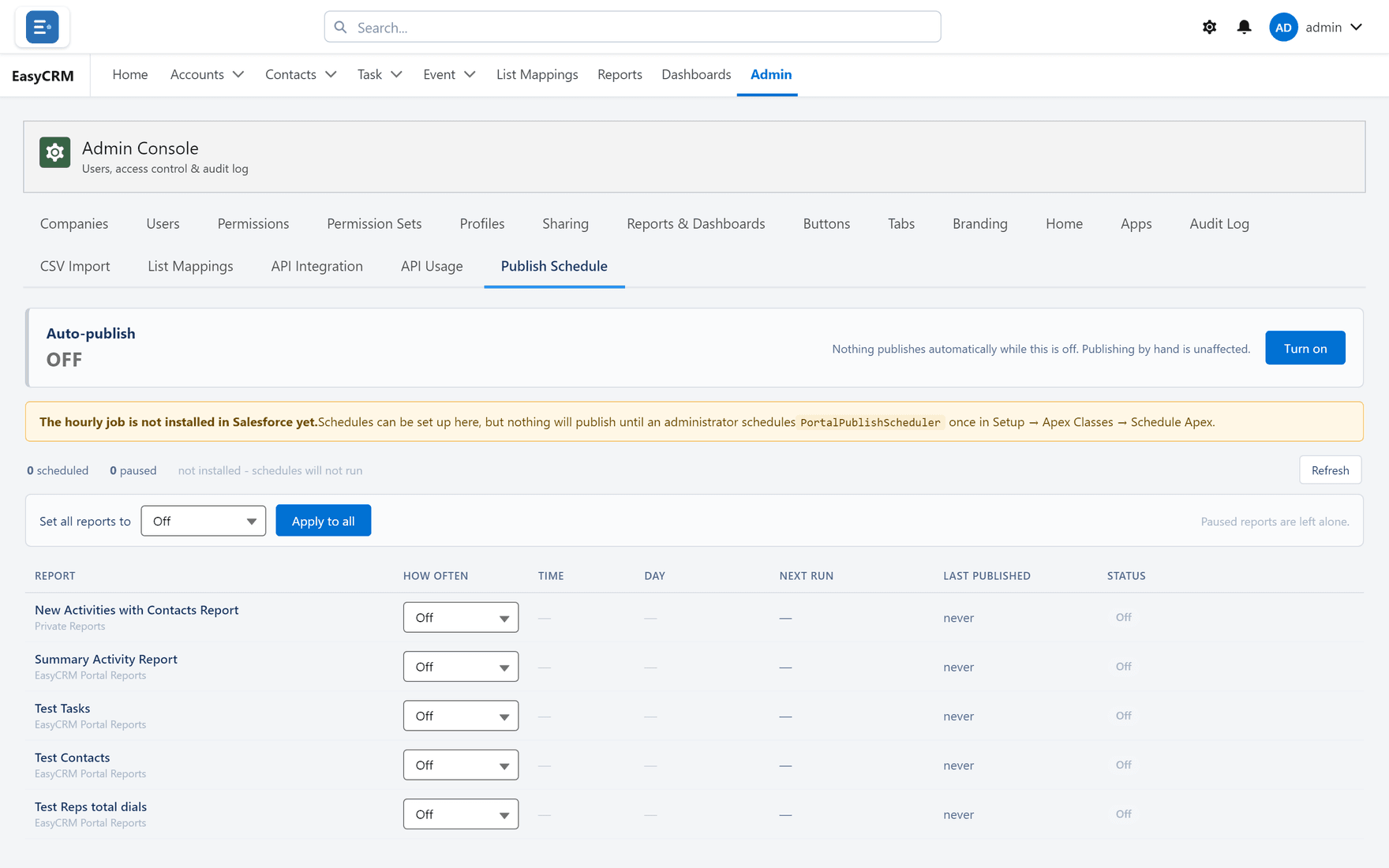
Task: Open settings via the gear icon
Action: 1209,27
